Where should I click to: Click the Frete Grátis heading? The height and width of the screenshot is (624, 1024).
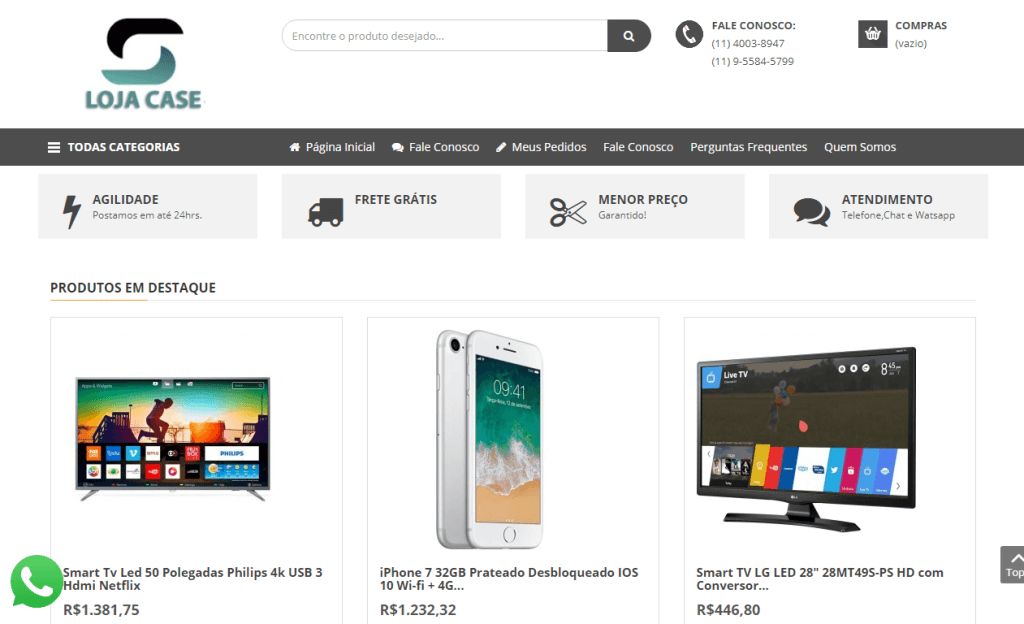pos(396,200)
